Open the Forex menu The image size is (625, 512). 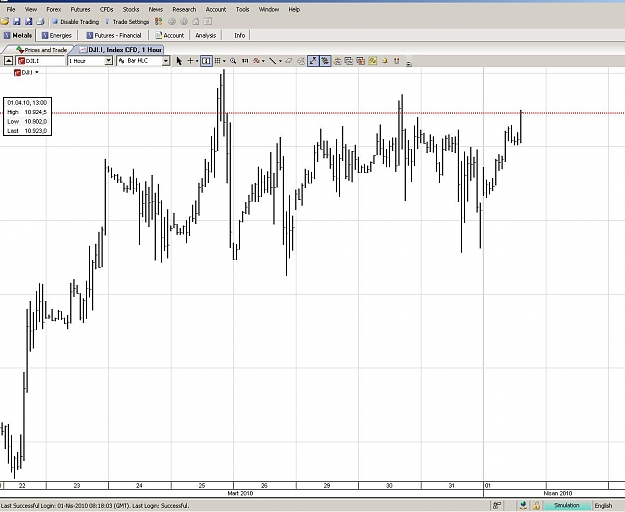point(53,9)
